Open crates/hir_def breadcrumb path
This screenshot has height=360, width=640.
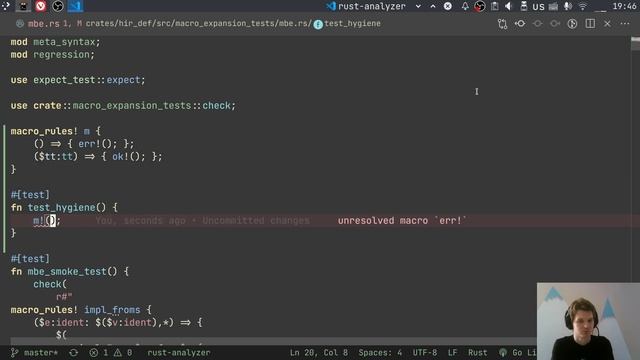pyautogui.click(x=198, y=24)
